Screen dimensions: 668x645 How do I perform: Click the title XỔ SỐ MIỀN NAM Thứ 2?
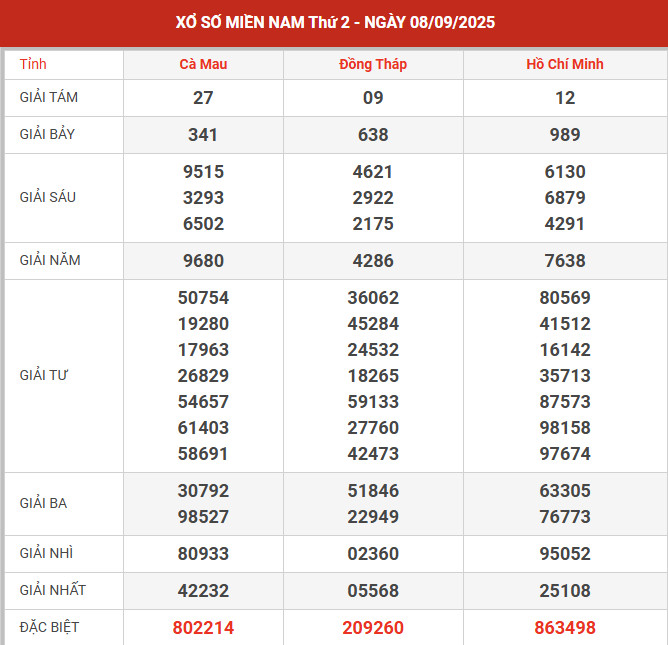pyautogui.click(x=262, y=22)
